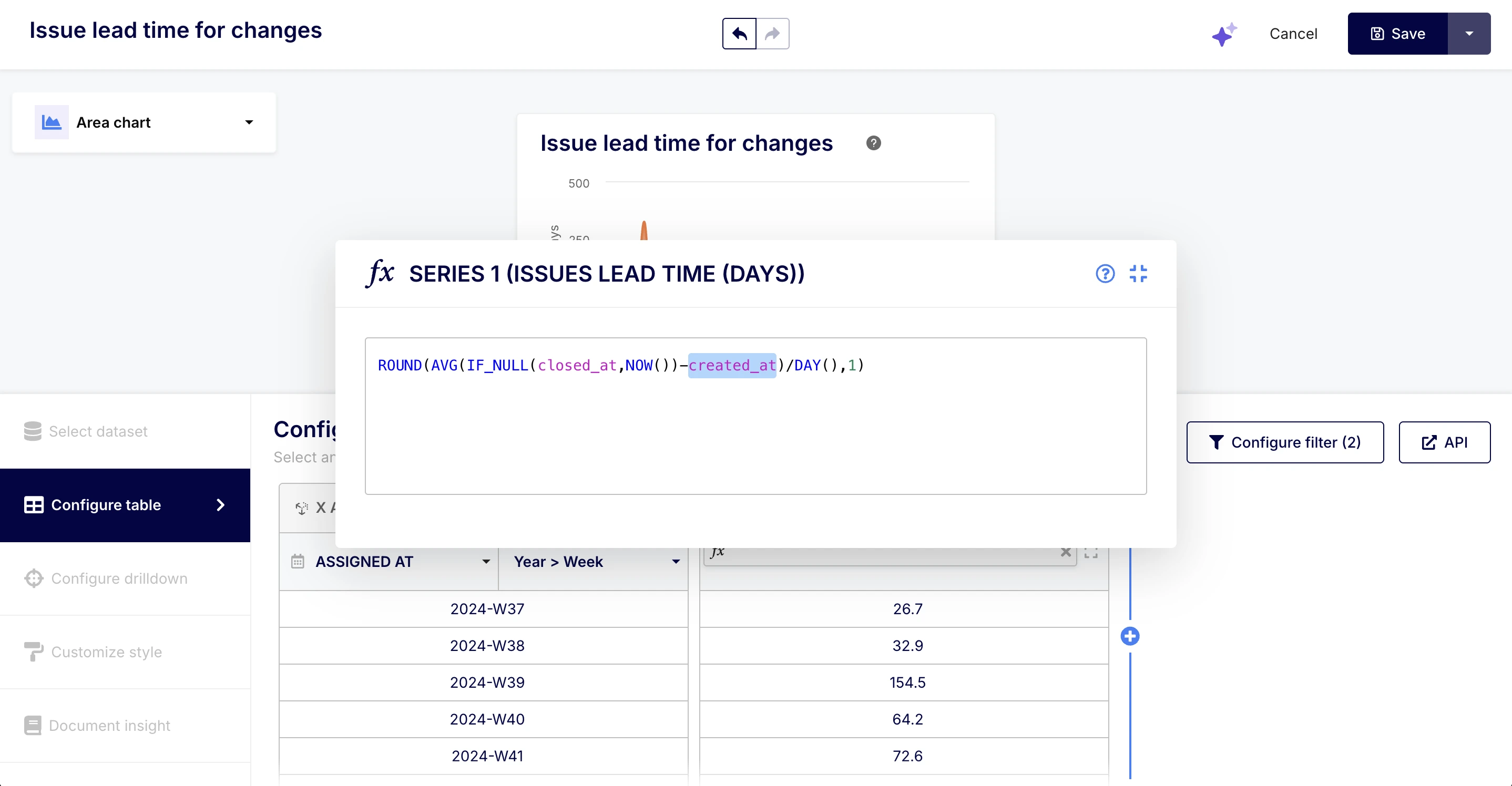Expand the series formula field to fullscreen
1512x786 pixels.
[1092, 552]
